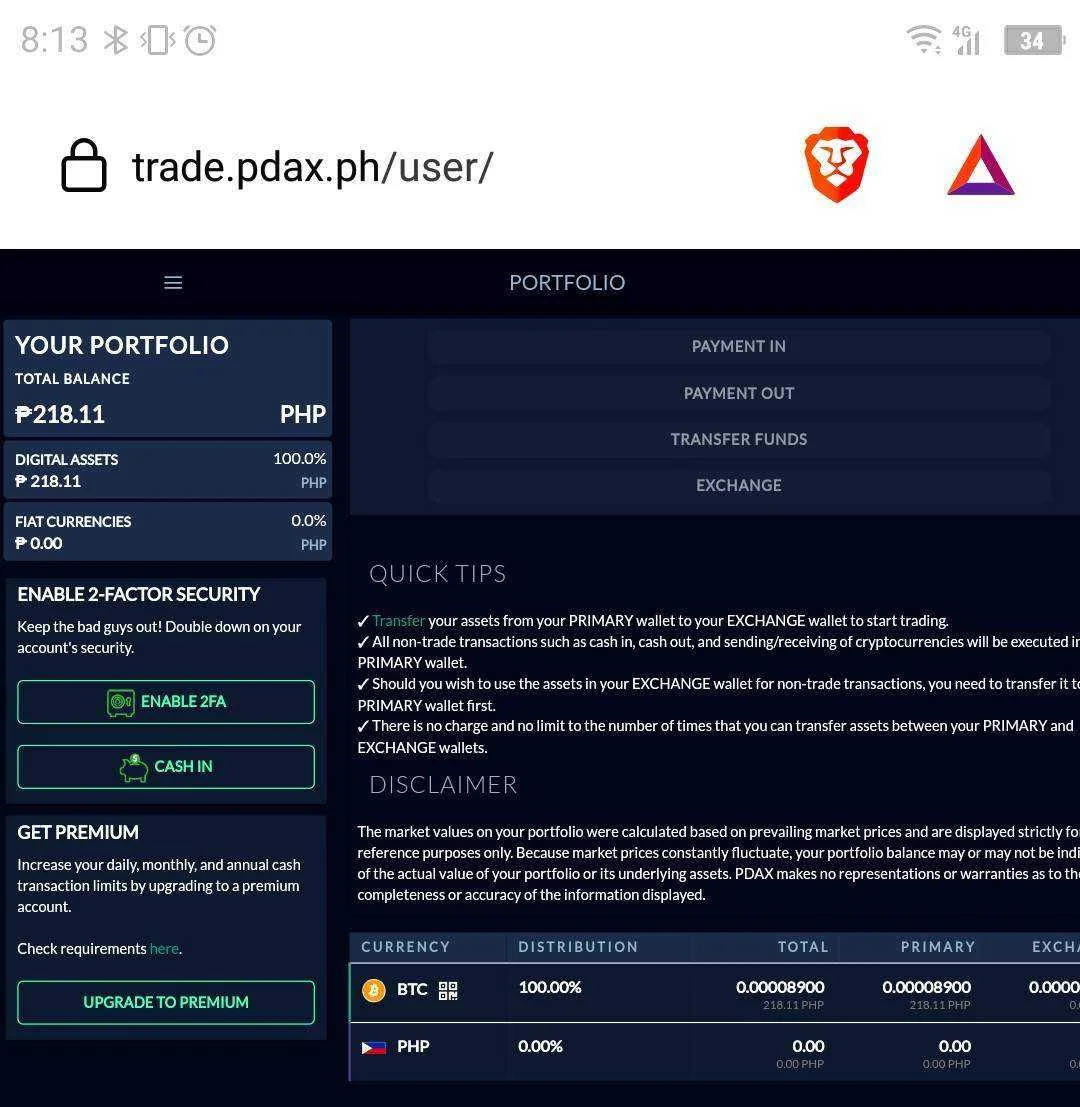Open the Payment Out option
This screenshot has width=1080, height=1107.
tap(738, 393)
